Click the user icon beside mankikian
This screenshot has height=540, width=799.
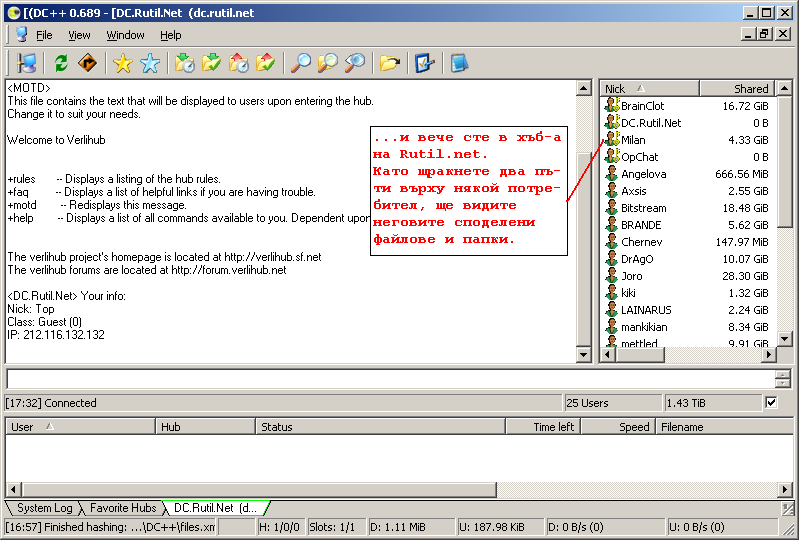coord(611,327)
